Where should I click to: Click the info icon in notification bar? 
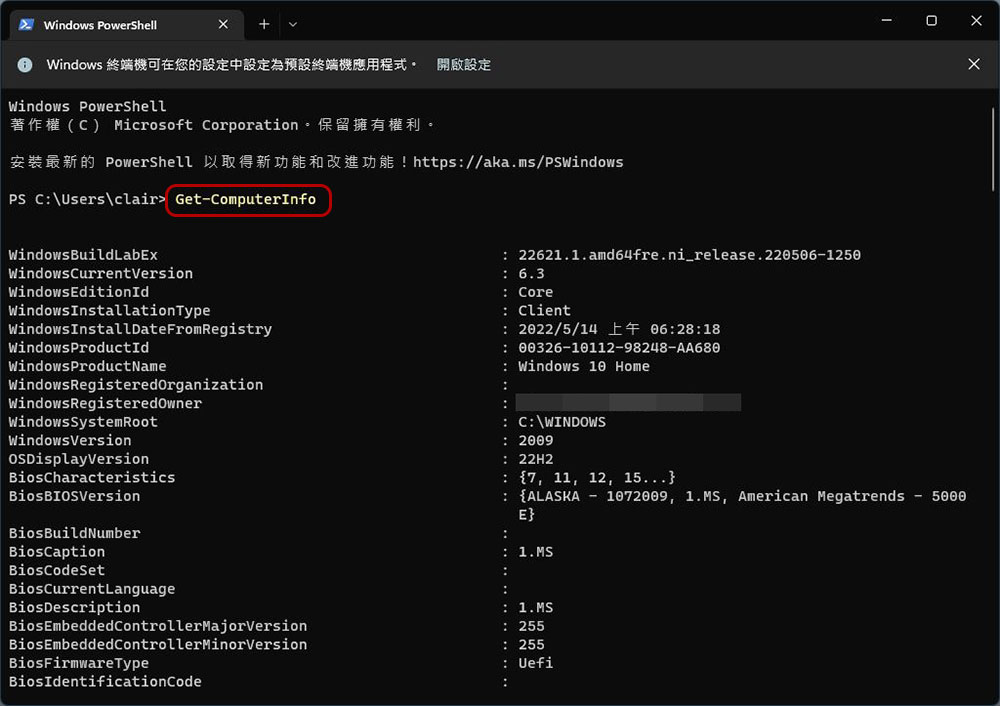tap(25, 64)
